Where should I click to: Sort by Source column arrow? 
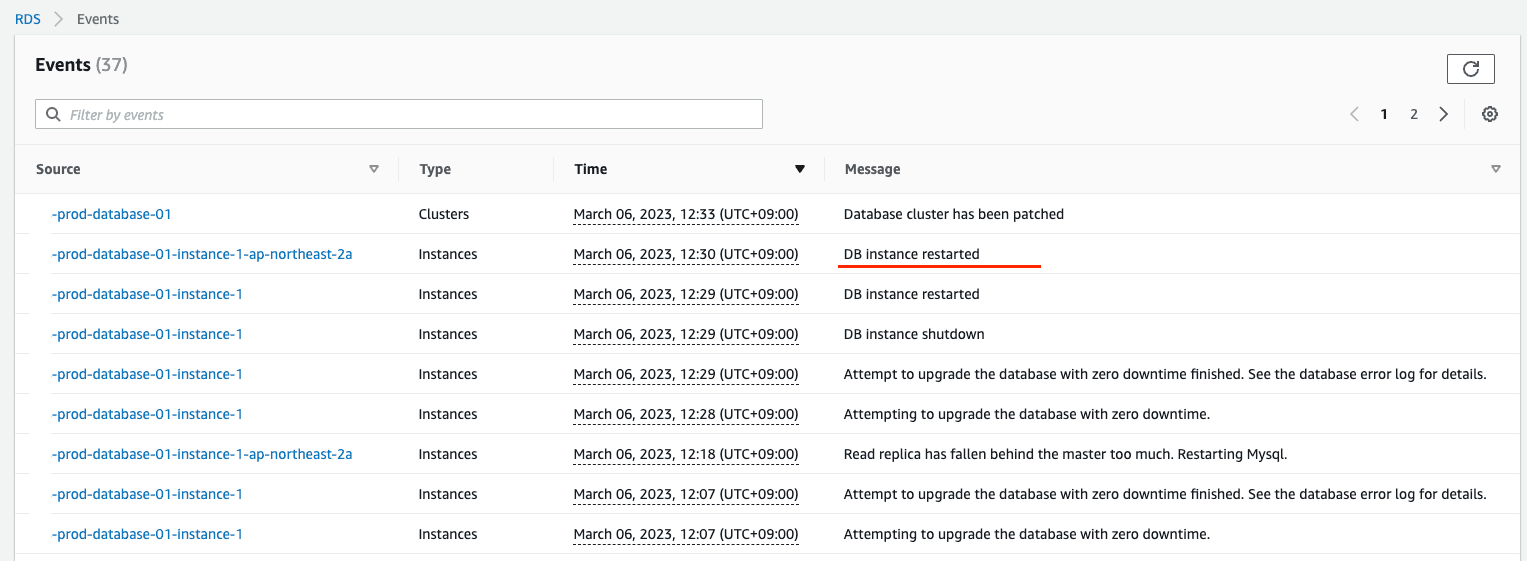(x=374, y=169)
